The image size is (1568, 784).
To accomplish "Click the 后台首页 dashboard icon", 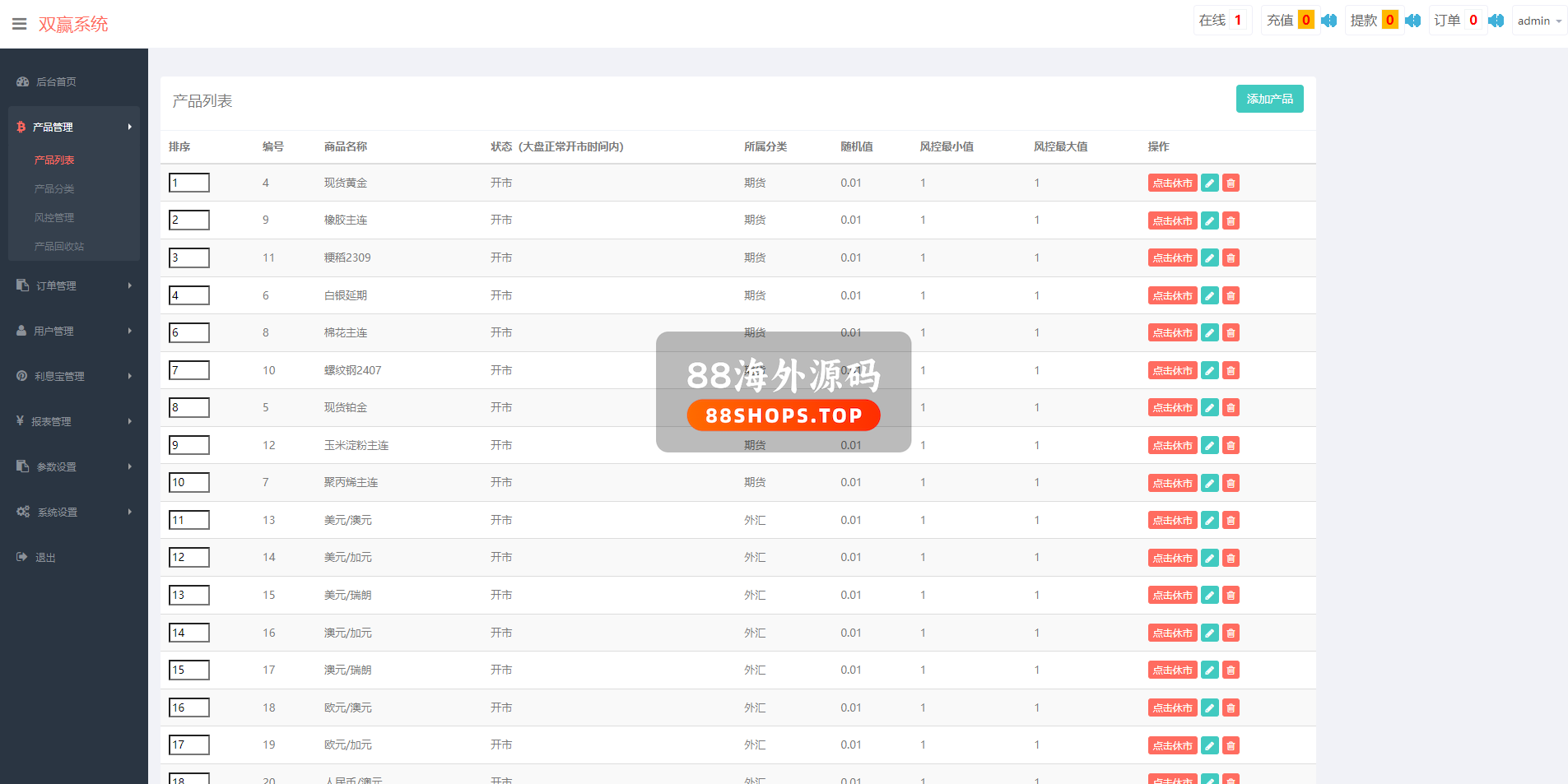I will pos(23,81).
